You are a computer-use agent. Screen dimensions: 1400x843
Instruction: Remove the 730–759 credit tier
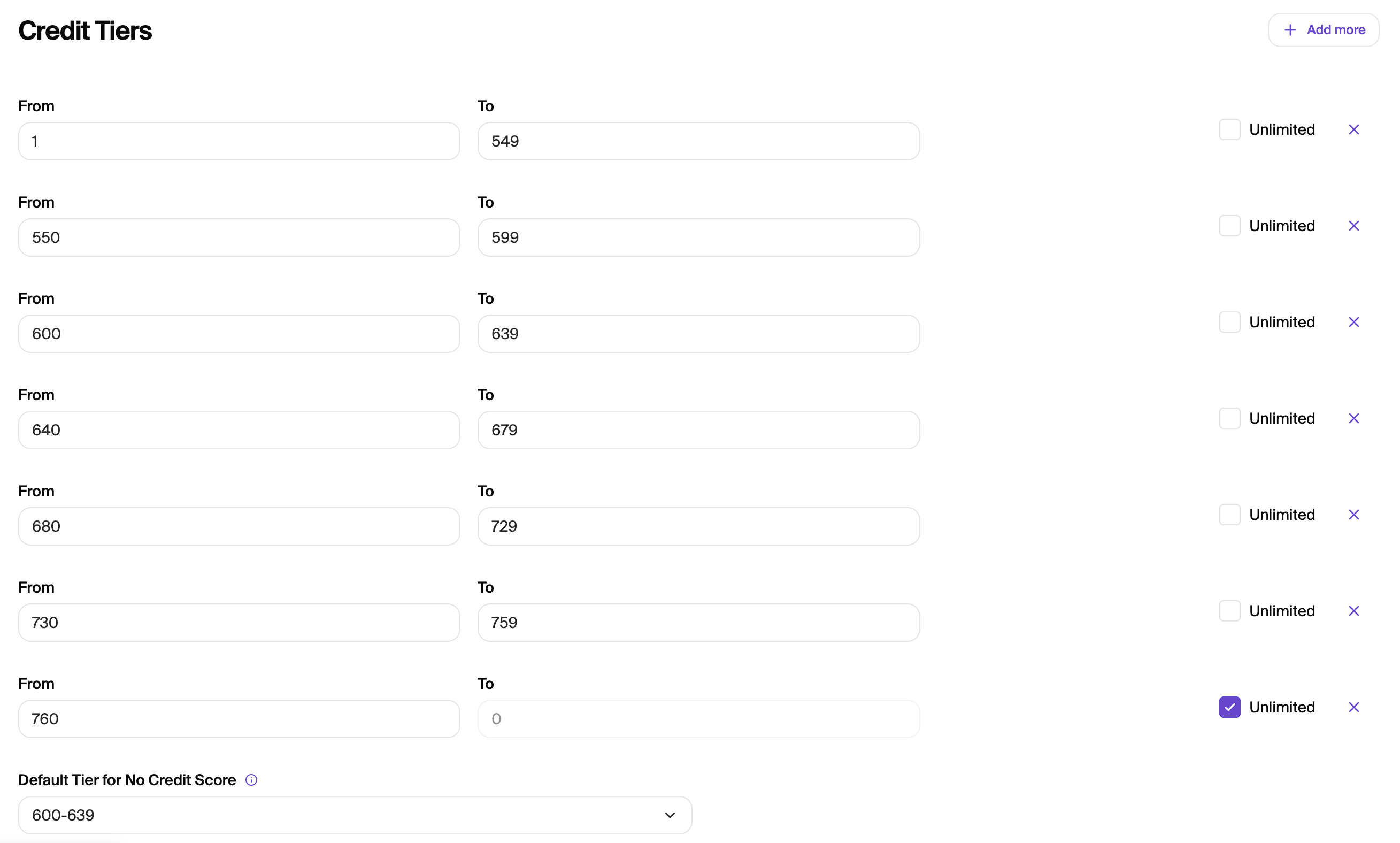point(1353,610)
